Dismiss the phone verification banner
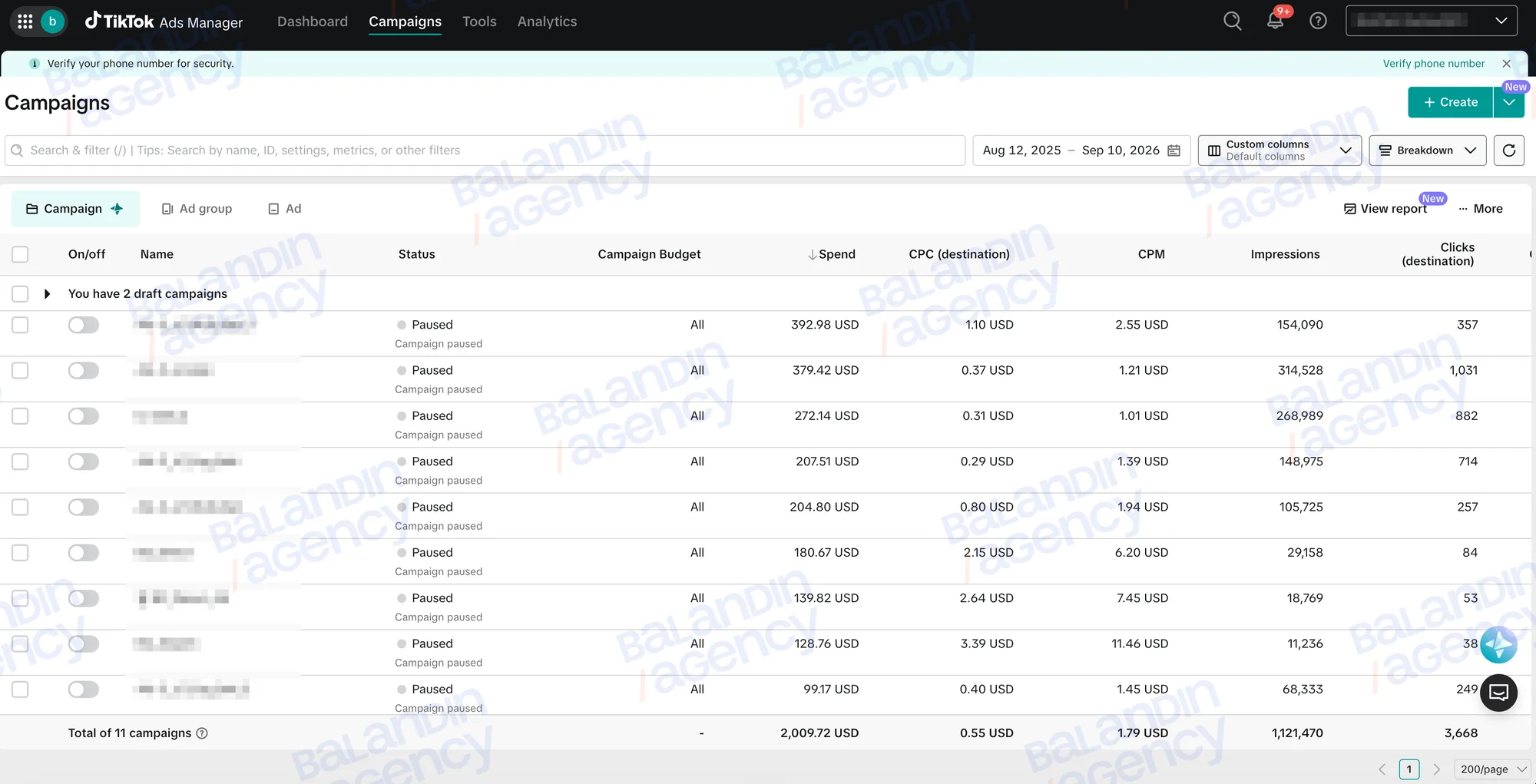 coord(1507,64)
